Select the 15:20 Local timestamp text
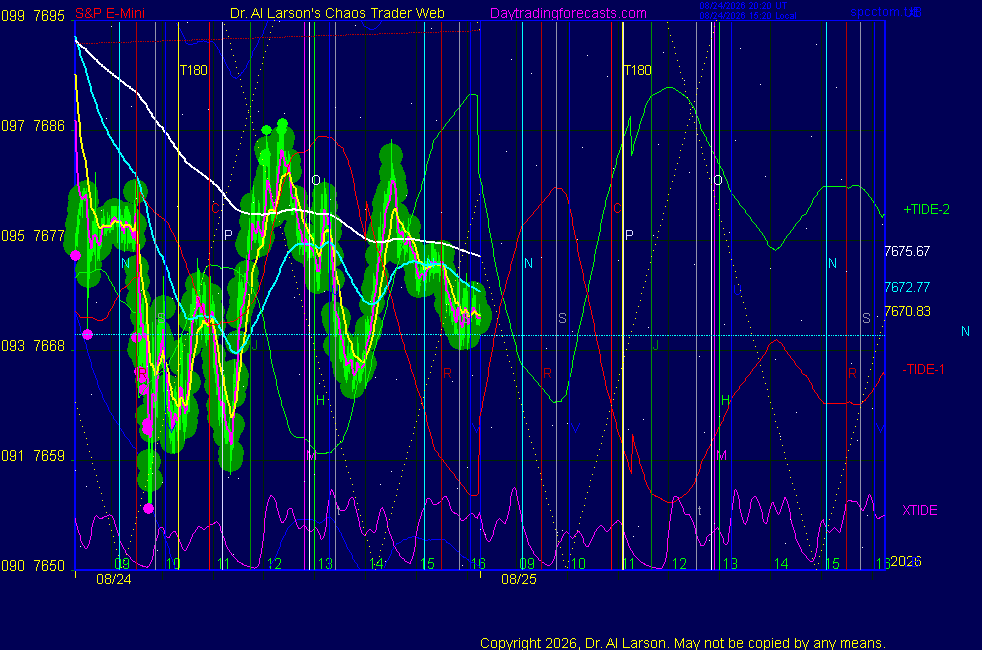The image size is (982, 650). coord(748,16)
